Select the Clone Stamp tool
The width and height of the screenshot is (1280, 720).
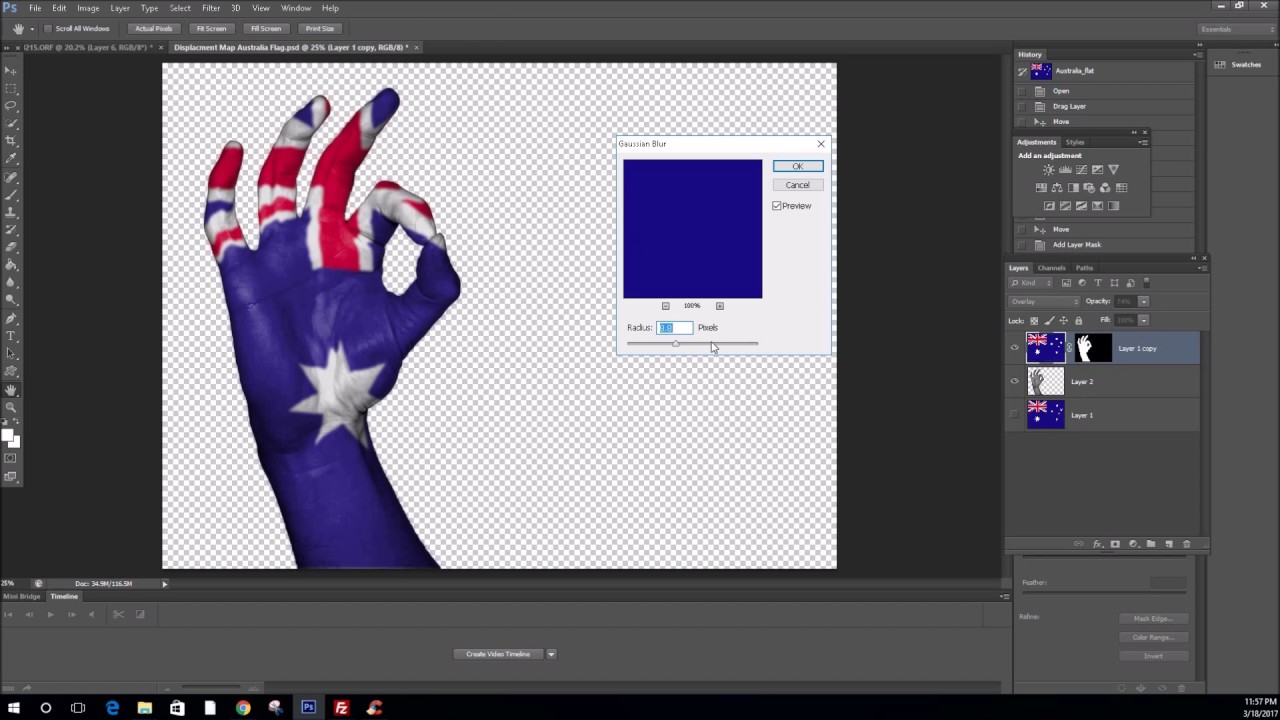click(11, 212)
